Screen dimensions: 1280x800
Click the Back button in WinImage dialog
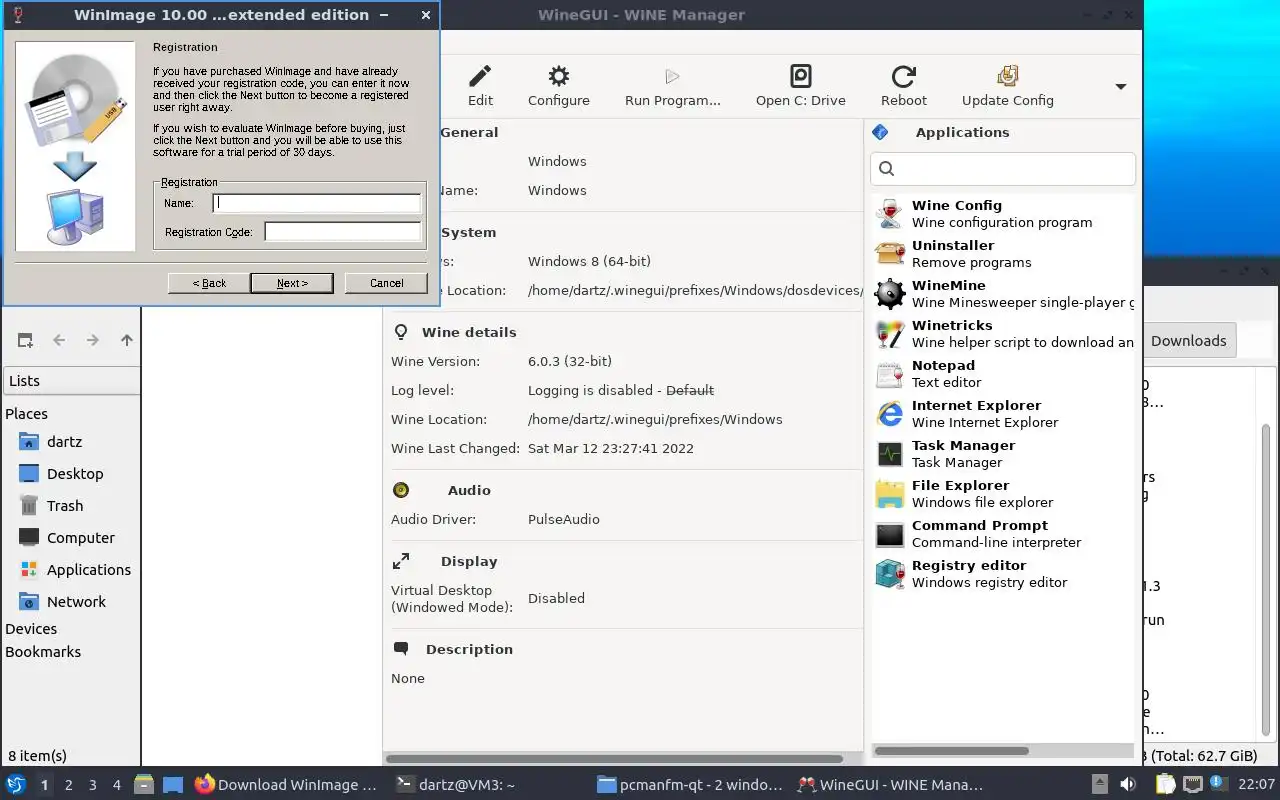pos(209,283)
